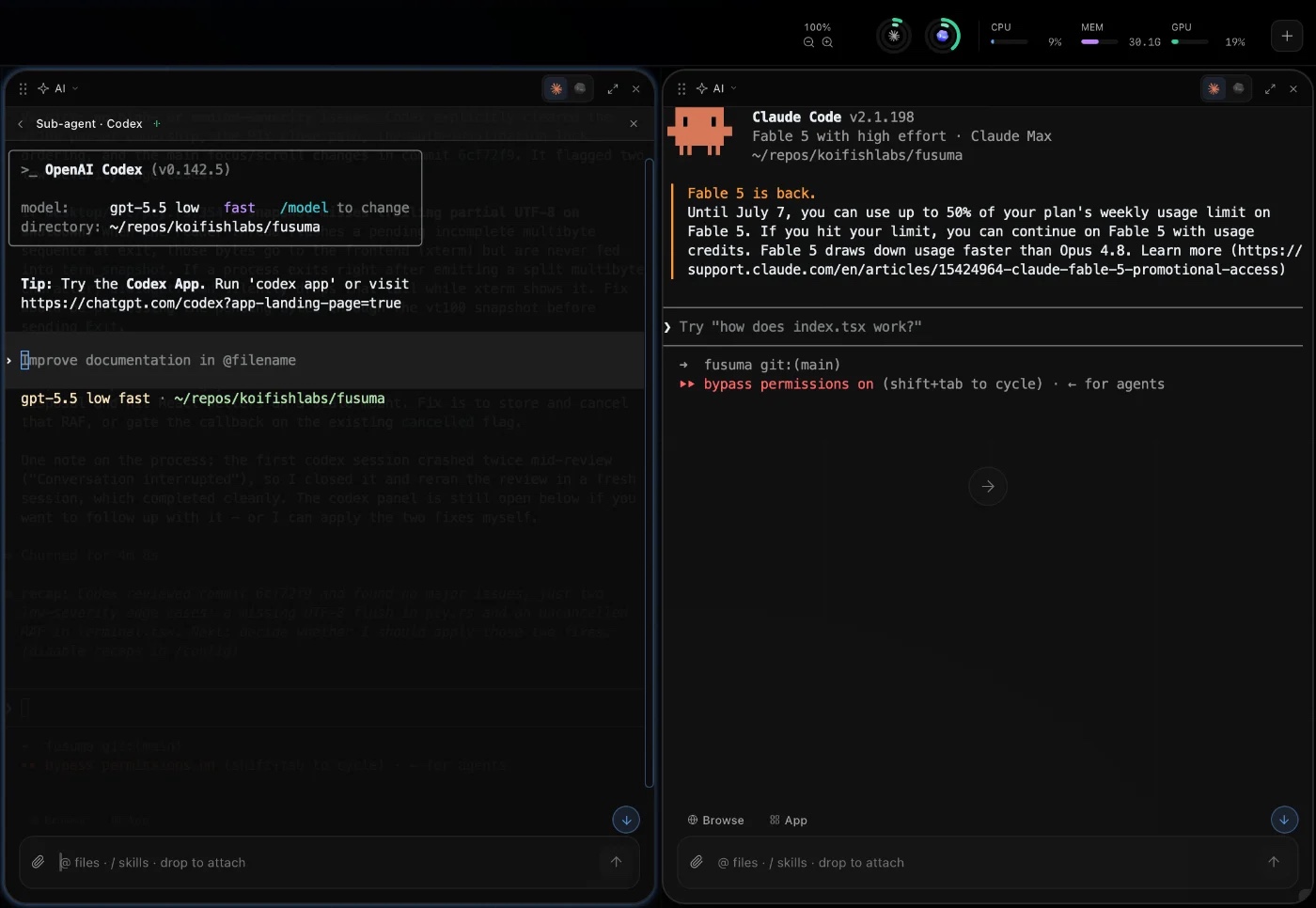Screen dimensions: 1316x908
Task: Click the '100%' zoom level label
Action: [x=818, y=27]
